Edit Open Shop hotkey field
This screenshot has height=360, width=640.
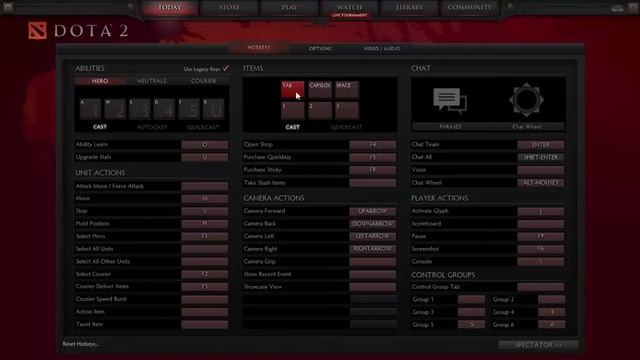(x=373, y=144)
